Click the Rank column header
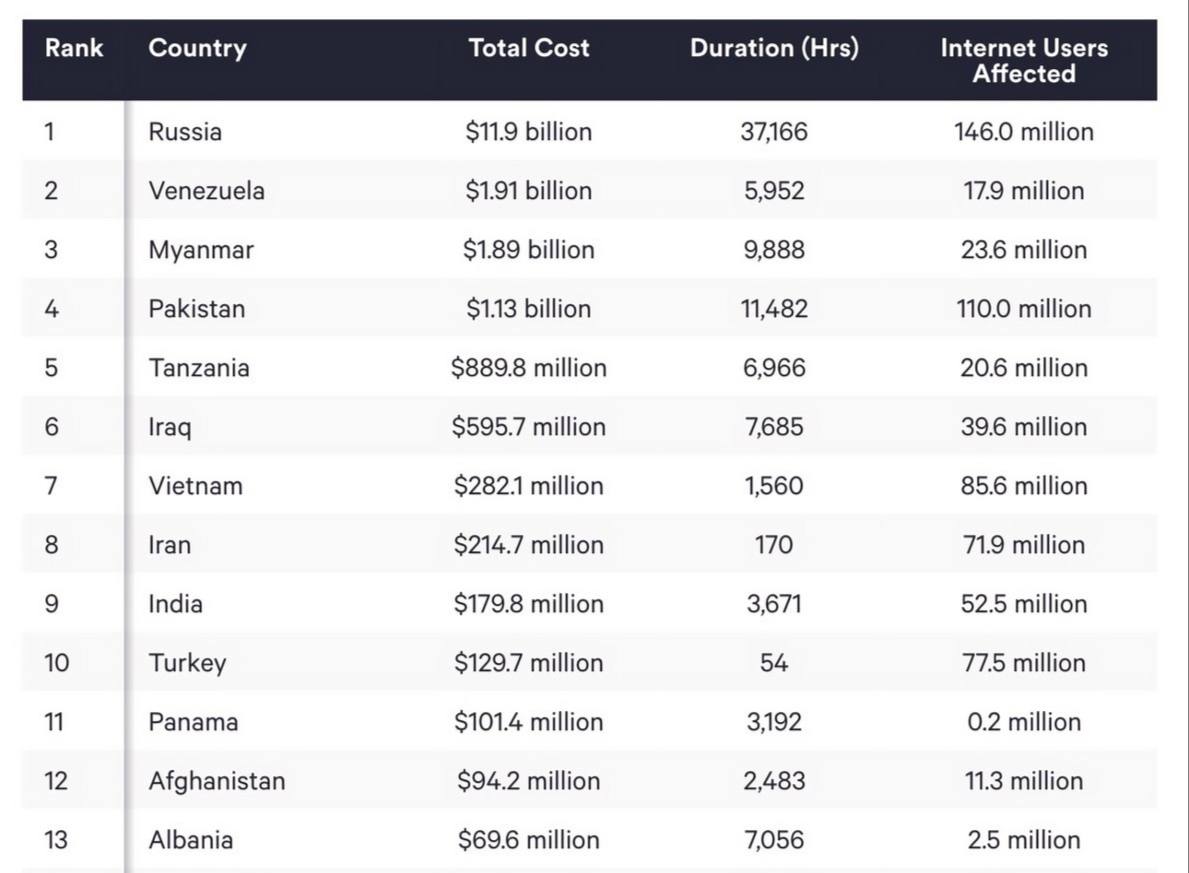This screenshot has width=1189, height=873. pos(73,48)
